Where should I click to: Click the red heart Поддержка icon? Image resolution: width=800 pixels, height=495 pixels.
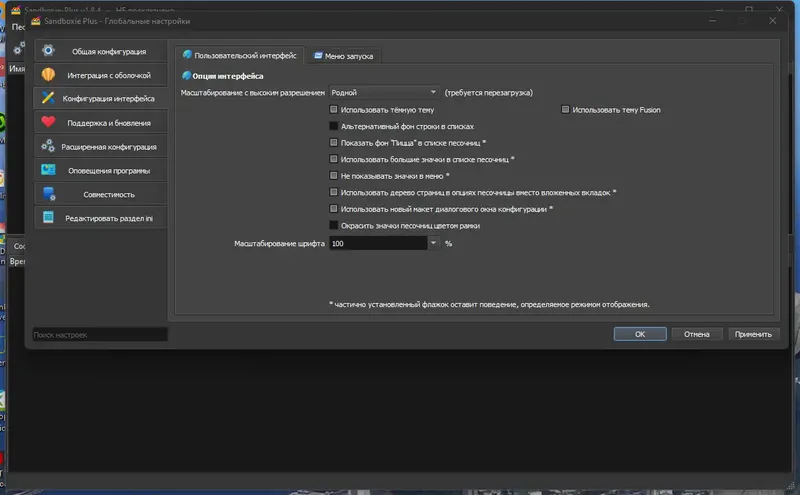[48, 122]
